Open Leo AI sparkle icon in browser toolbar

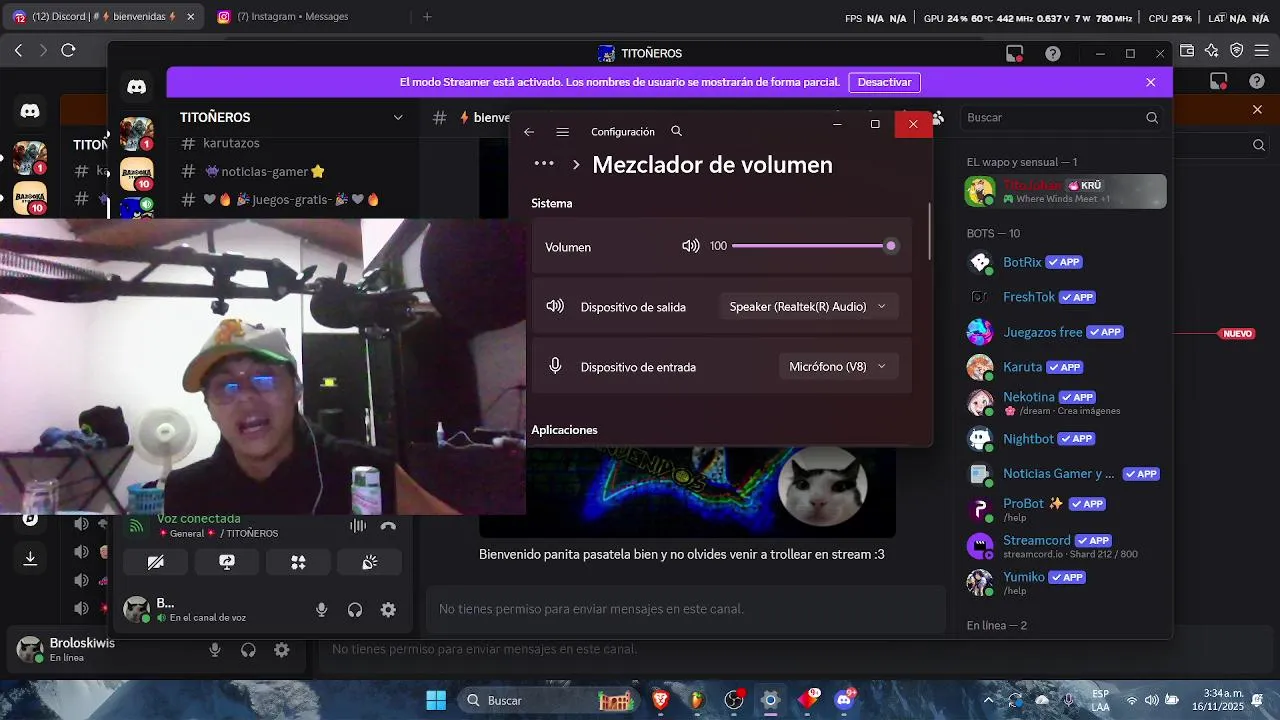click(1212, 50)
